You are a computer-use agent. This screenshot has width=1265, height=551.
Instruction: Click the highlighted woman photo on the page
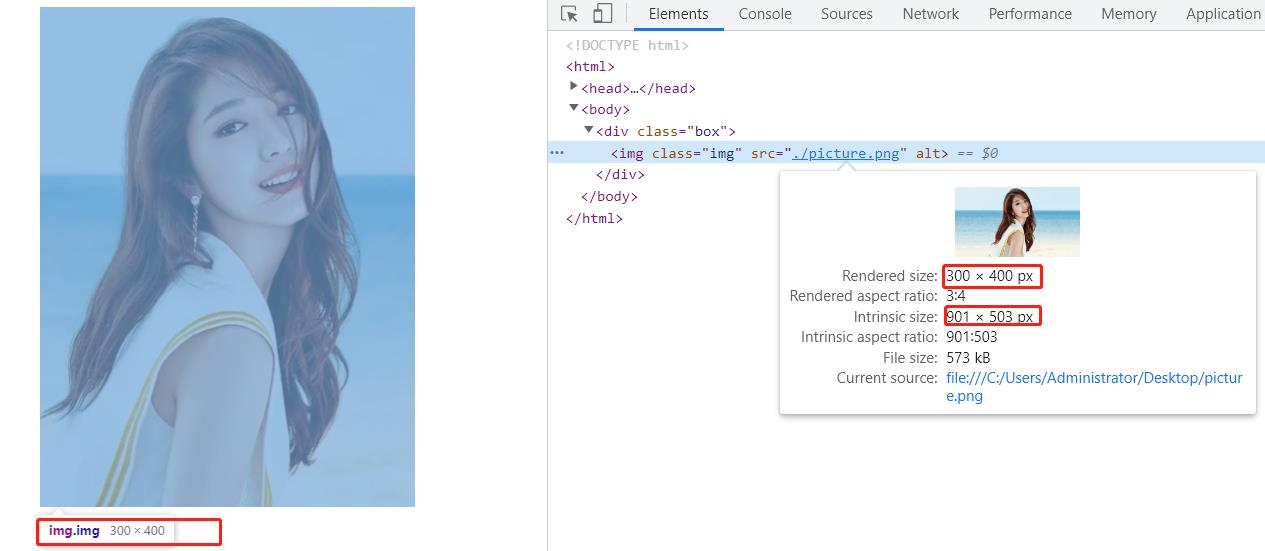pos(227,257)
